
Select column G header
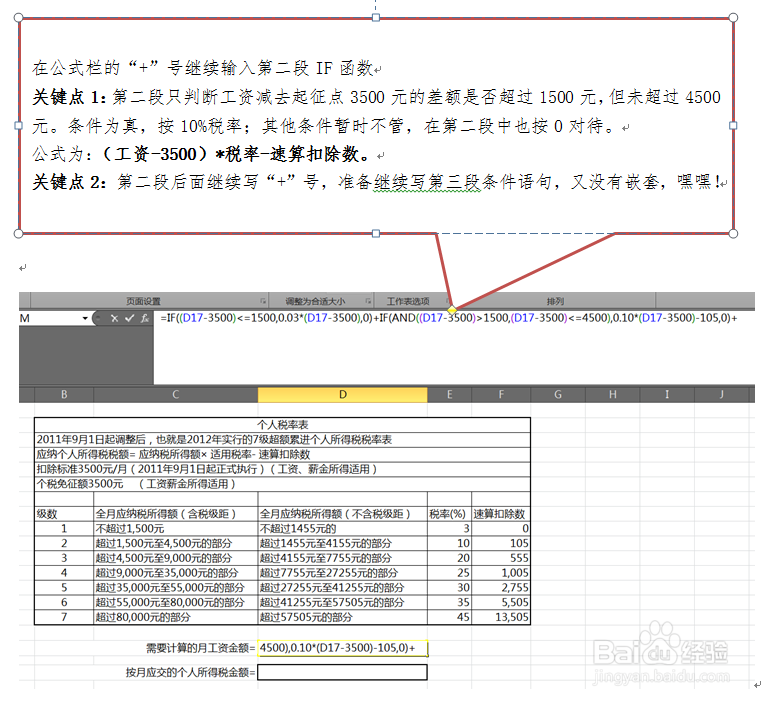[x=558, y=394]
